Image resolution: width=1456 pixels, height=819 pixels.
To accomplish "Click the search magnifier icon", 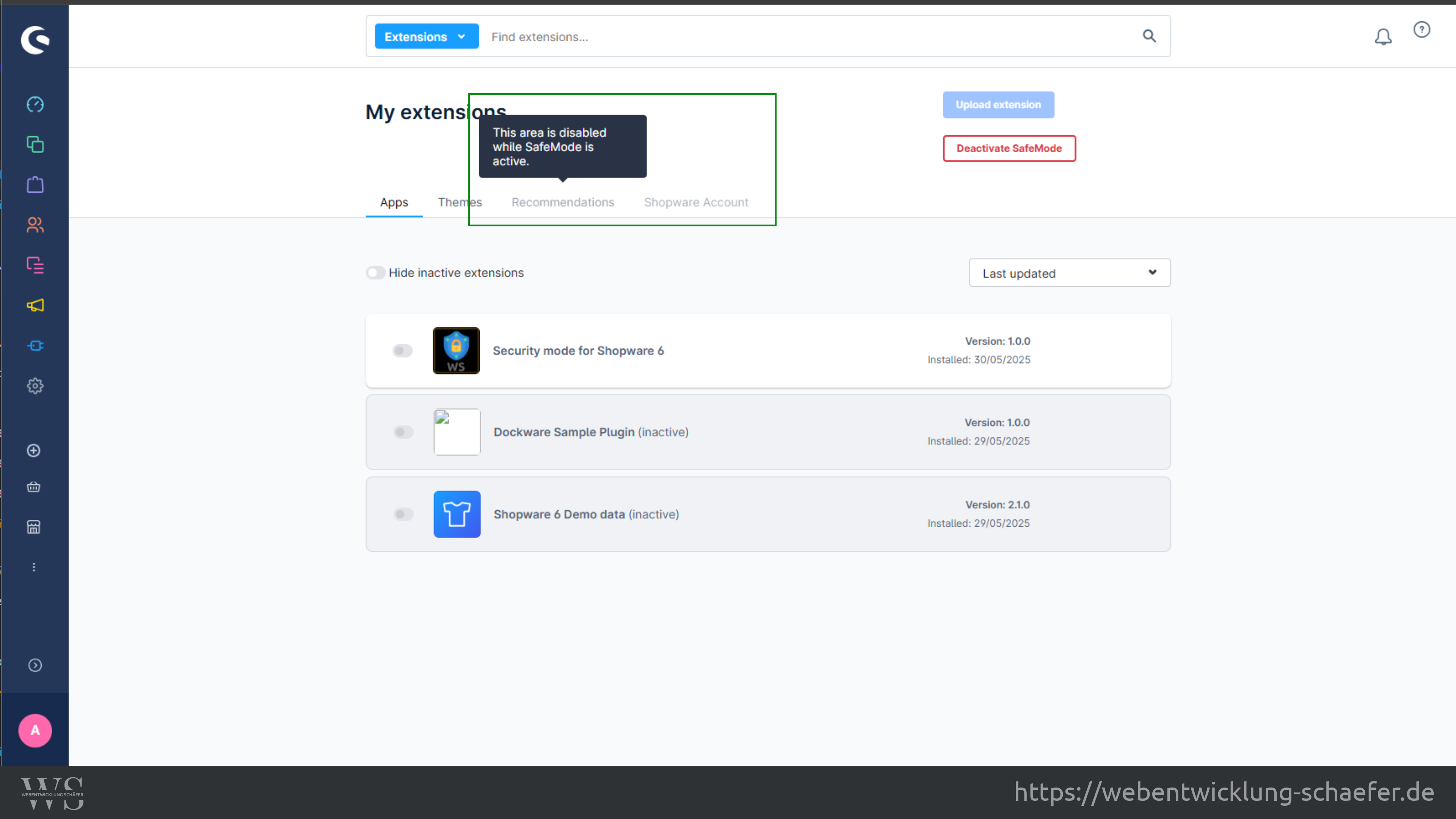I will [1149, 36].
